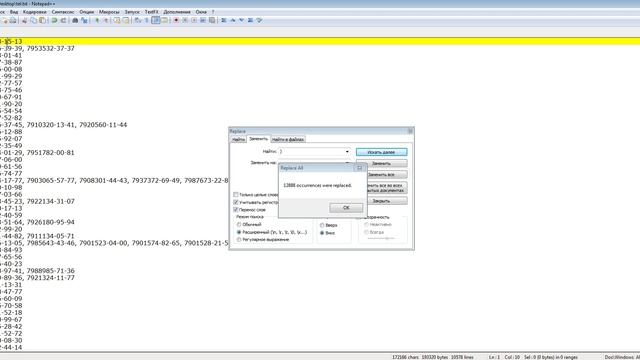This screenshot has width=640, height=360.
Task: Click the Save Recorded Macro icon
Action: pos(212,20)
